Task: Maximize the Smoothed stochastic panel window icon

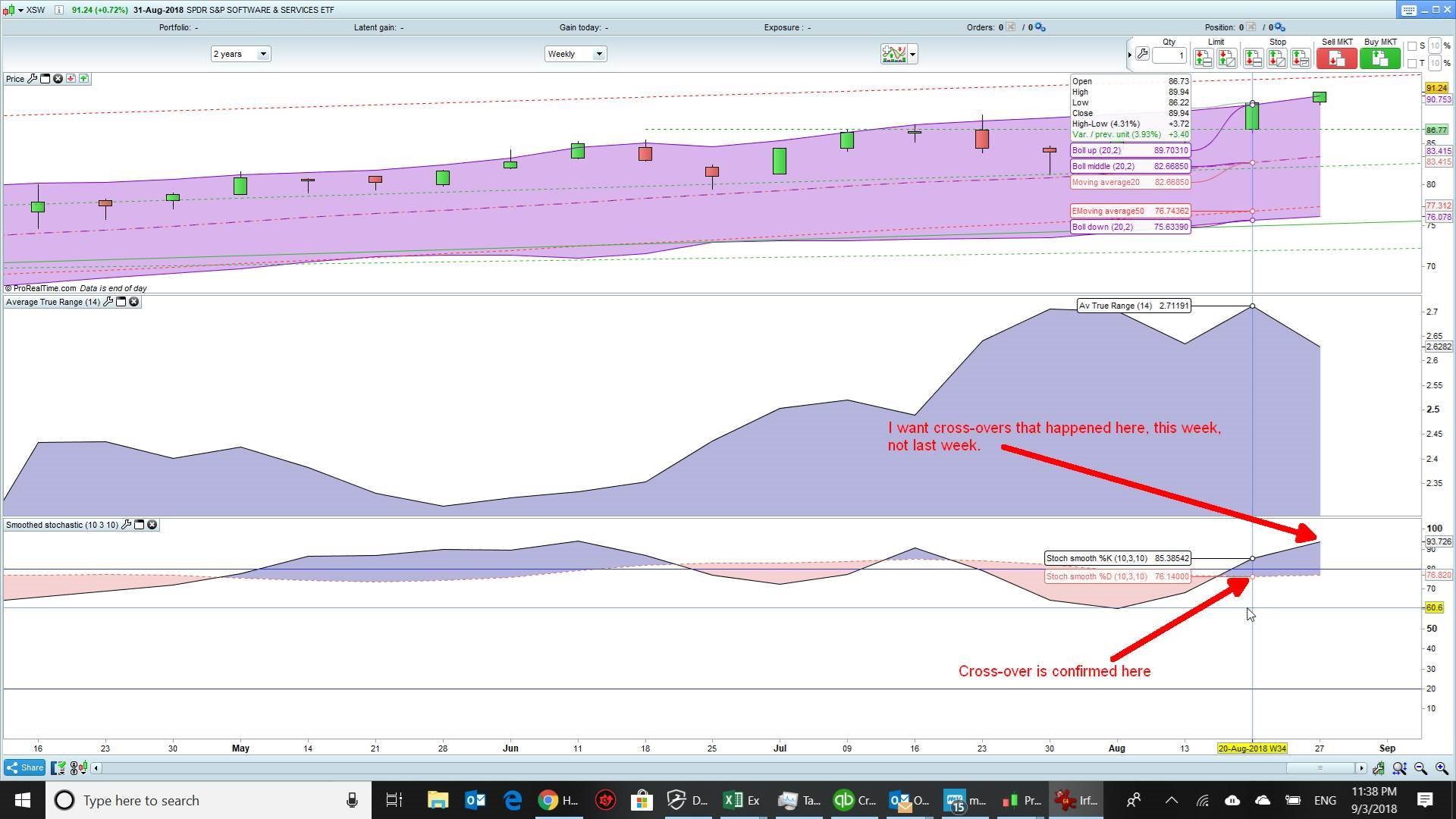Action: (140, 525)
